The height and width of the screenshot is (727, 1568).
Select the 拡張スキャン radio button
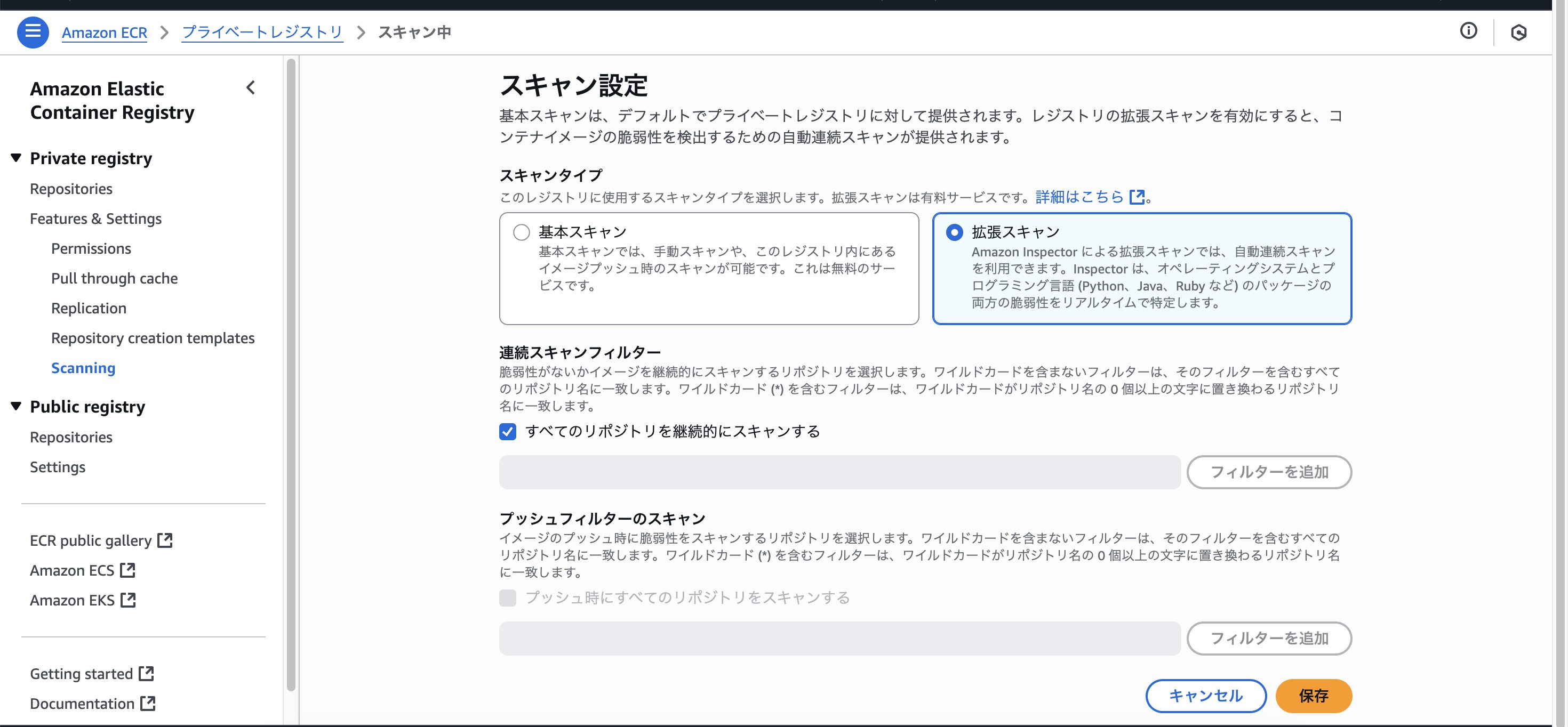point(955,232)
